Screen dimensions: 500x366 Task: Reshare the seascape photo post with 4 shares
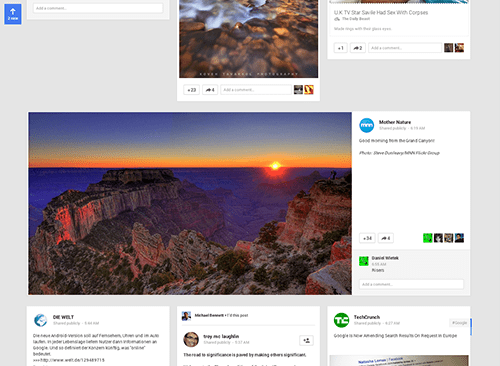pos(210,90)
